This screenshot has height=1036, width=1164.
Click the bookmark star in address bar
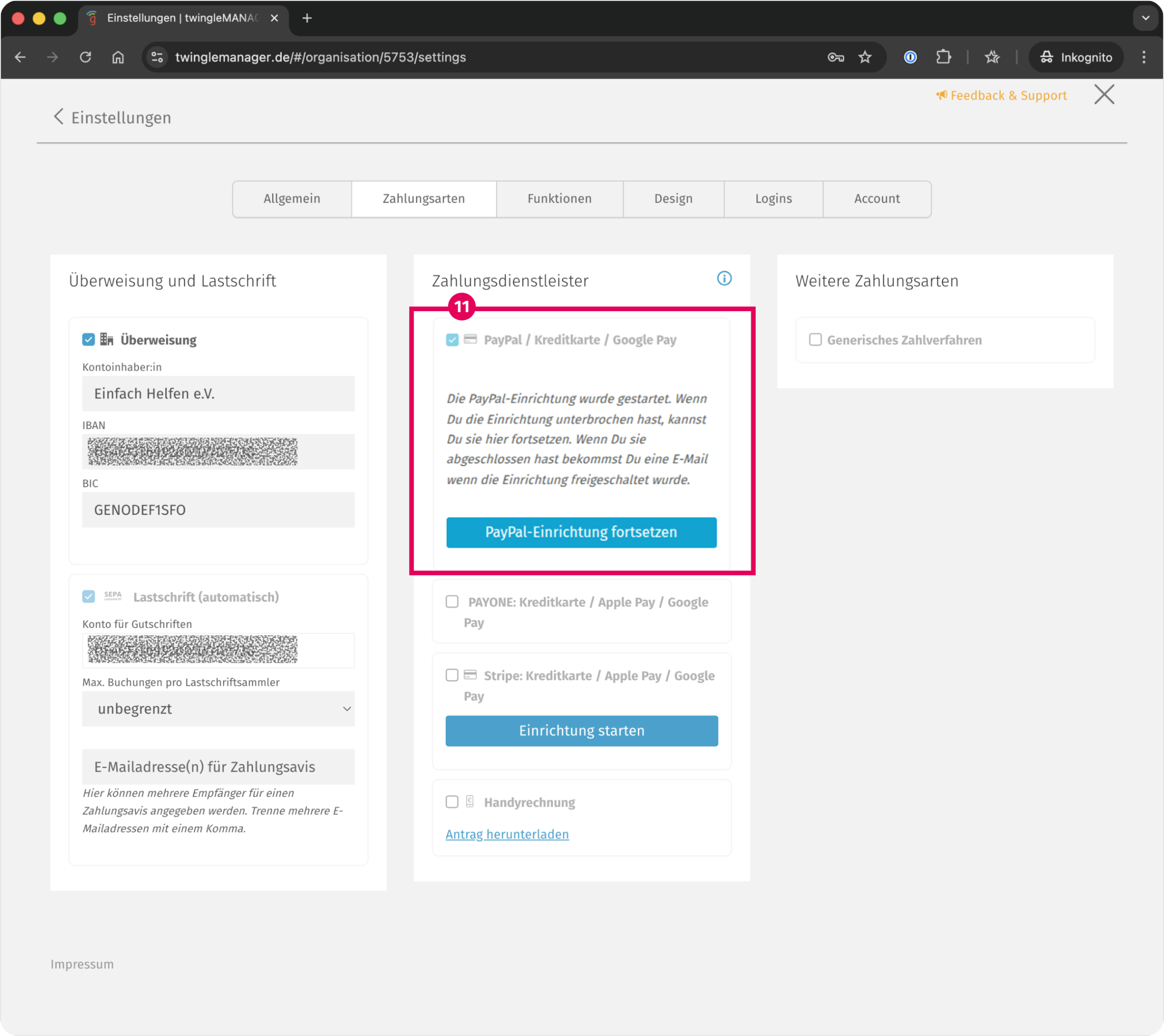[x=864, y=57]
